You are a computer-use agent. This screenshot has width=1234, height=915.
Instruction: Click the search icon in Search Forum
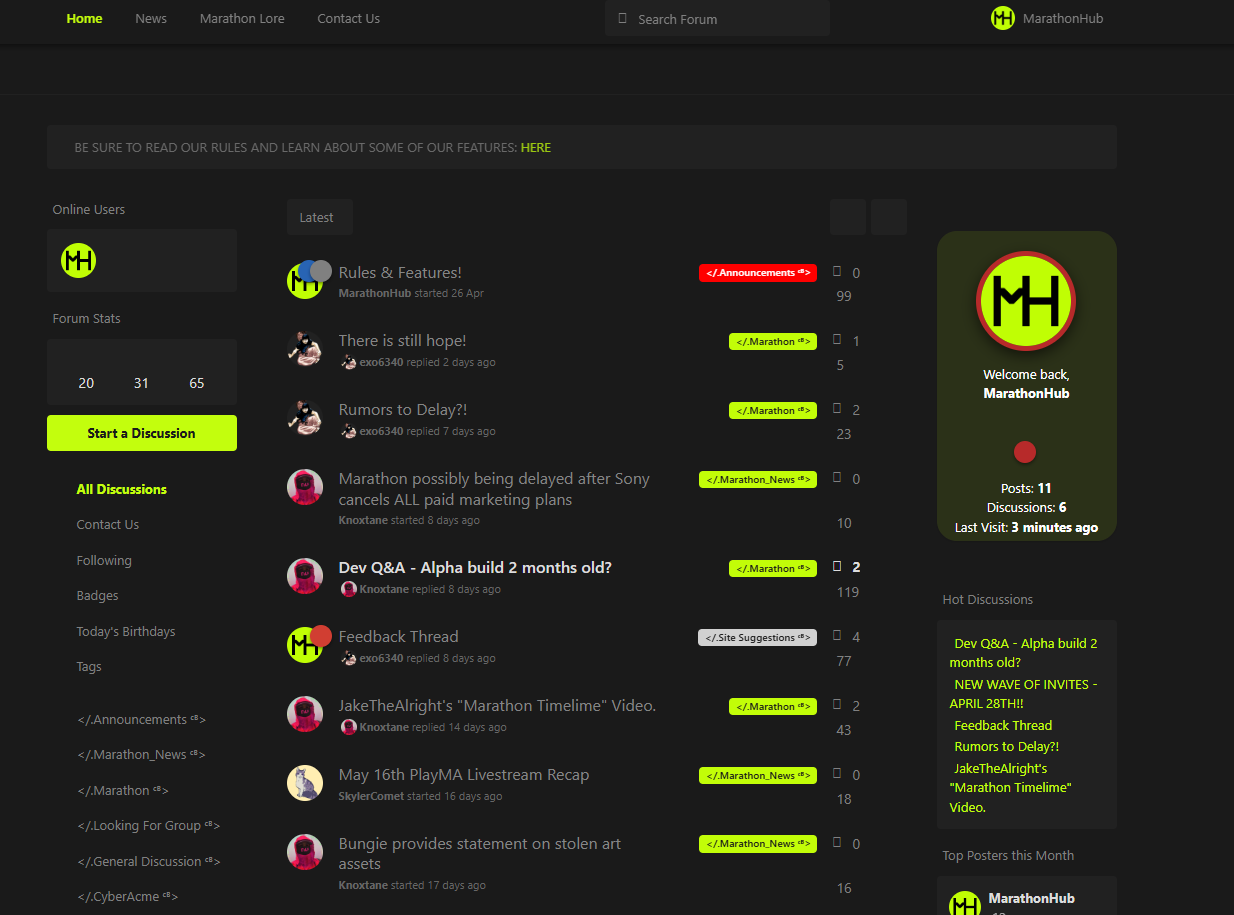pos(623,19)
